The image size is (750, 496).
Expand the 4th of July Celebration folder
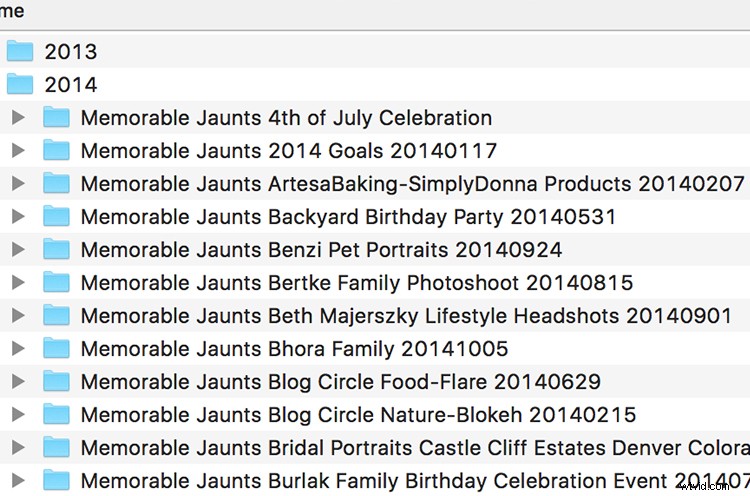[17, 118]
